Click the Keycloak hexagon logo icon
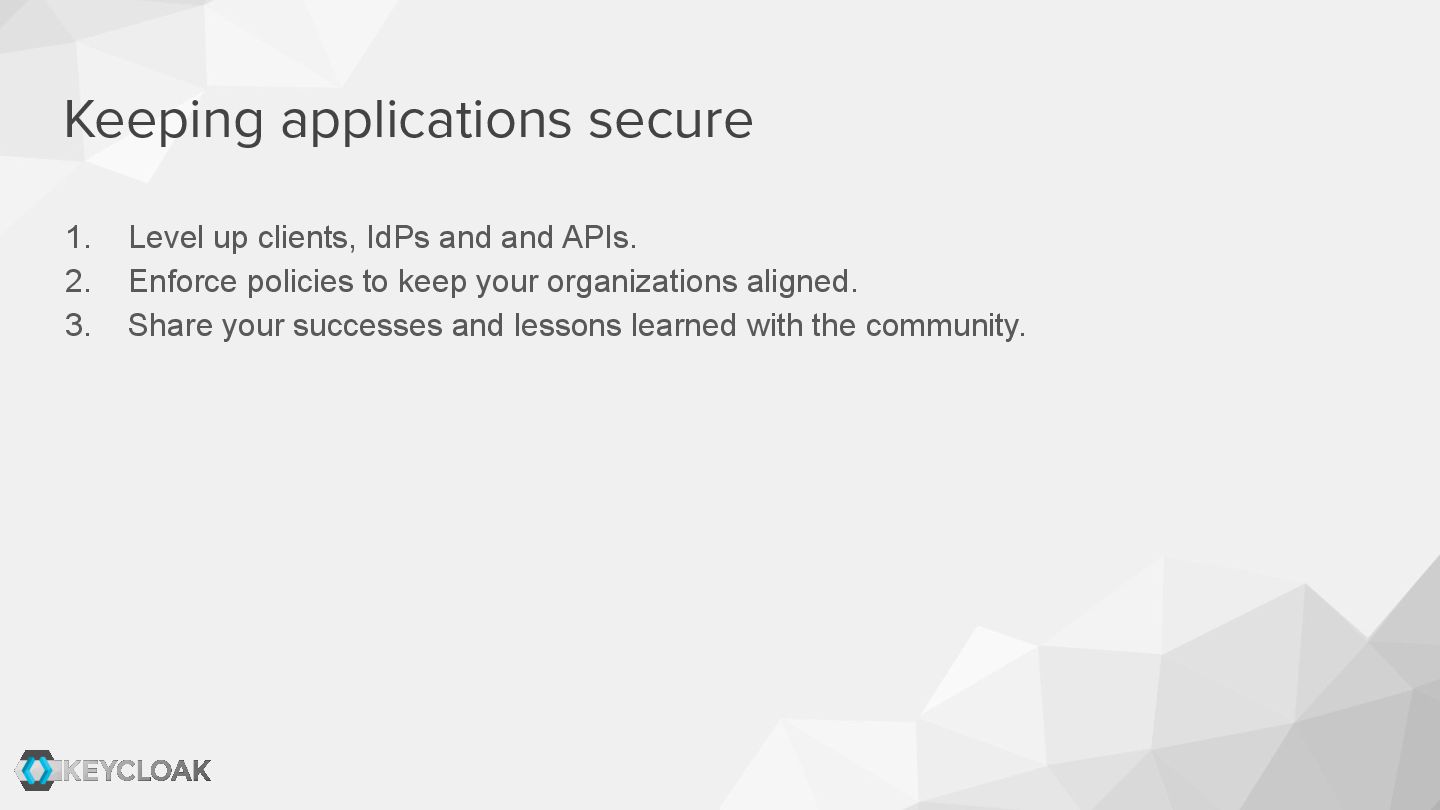The width and height of the screenshot is (1440, 810). click(37, 770)
